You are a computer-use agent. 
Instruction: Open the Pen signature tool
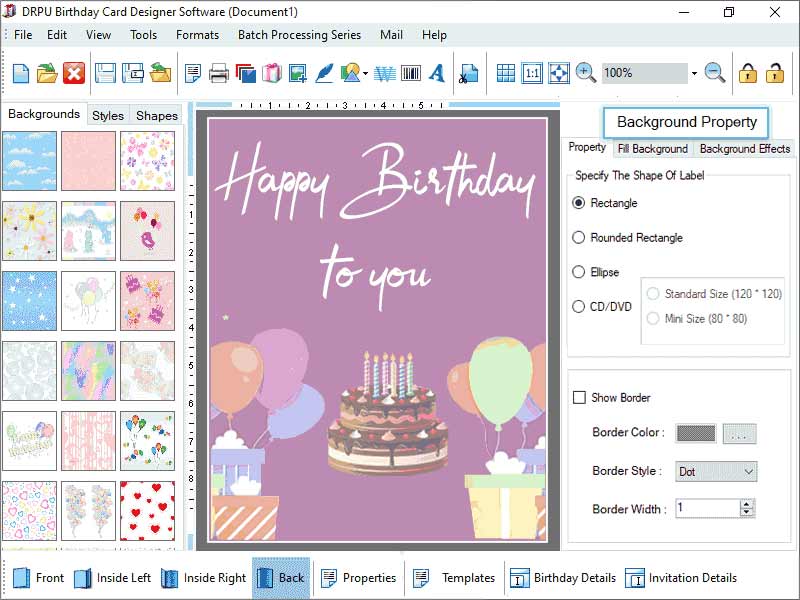tap(324, 73)
